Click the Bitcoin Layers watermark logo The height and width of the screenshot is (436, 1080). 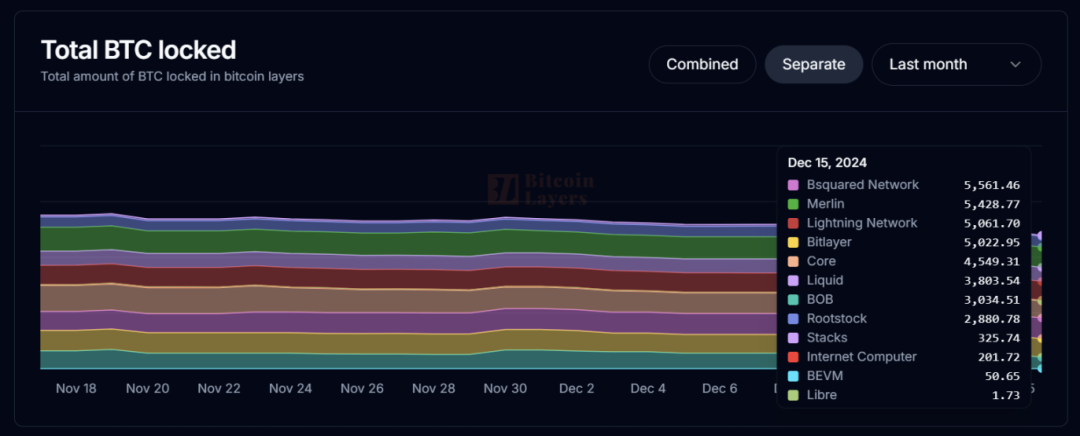pos(540,188)
